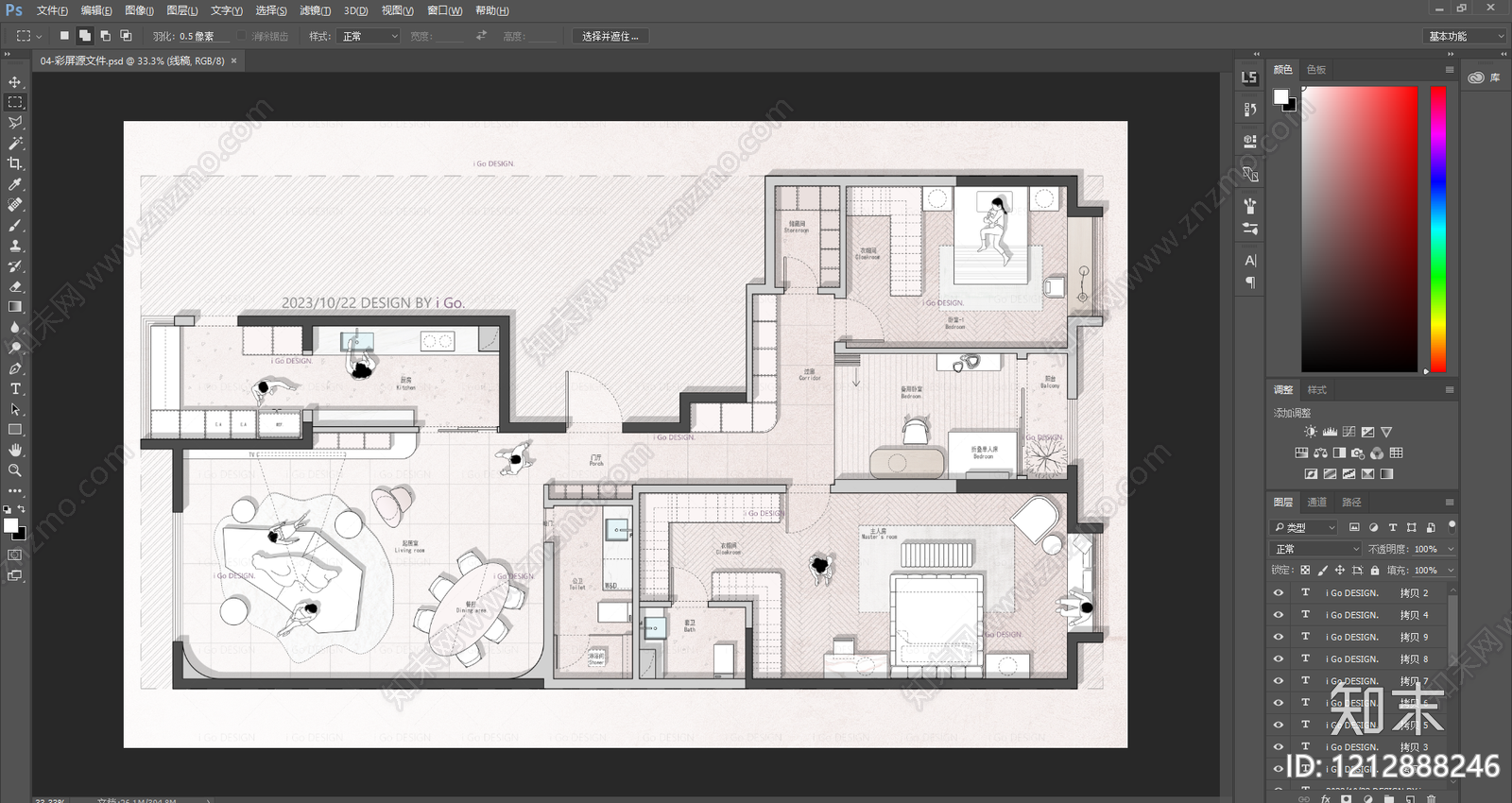Close the 04-彩屏源文件.psd document tab
The height and width of the screenshot is (803, 1512).
point(233,60)
